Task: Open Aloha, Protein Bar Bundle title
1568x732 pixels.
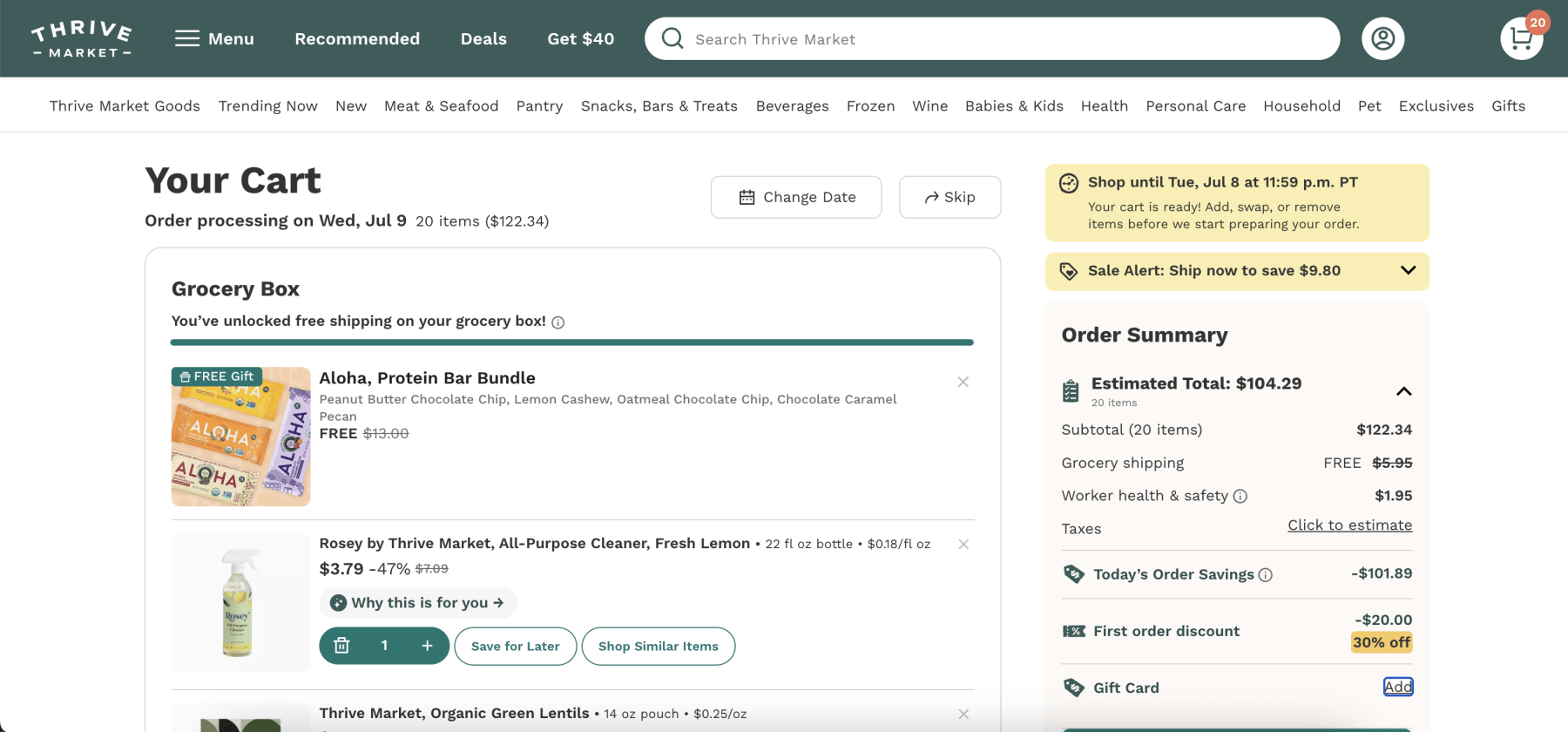Action: 427,377
